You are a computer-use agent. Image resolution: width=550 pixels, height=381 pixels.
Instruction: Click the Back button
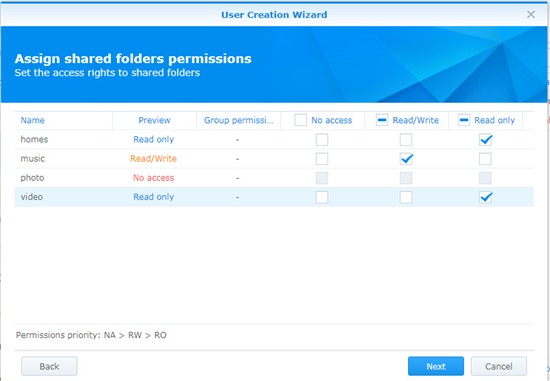click(49, 366)
